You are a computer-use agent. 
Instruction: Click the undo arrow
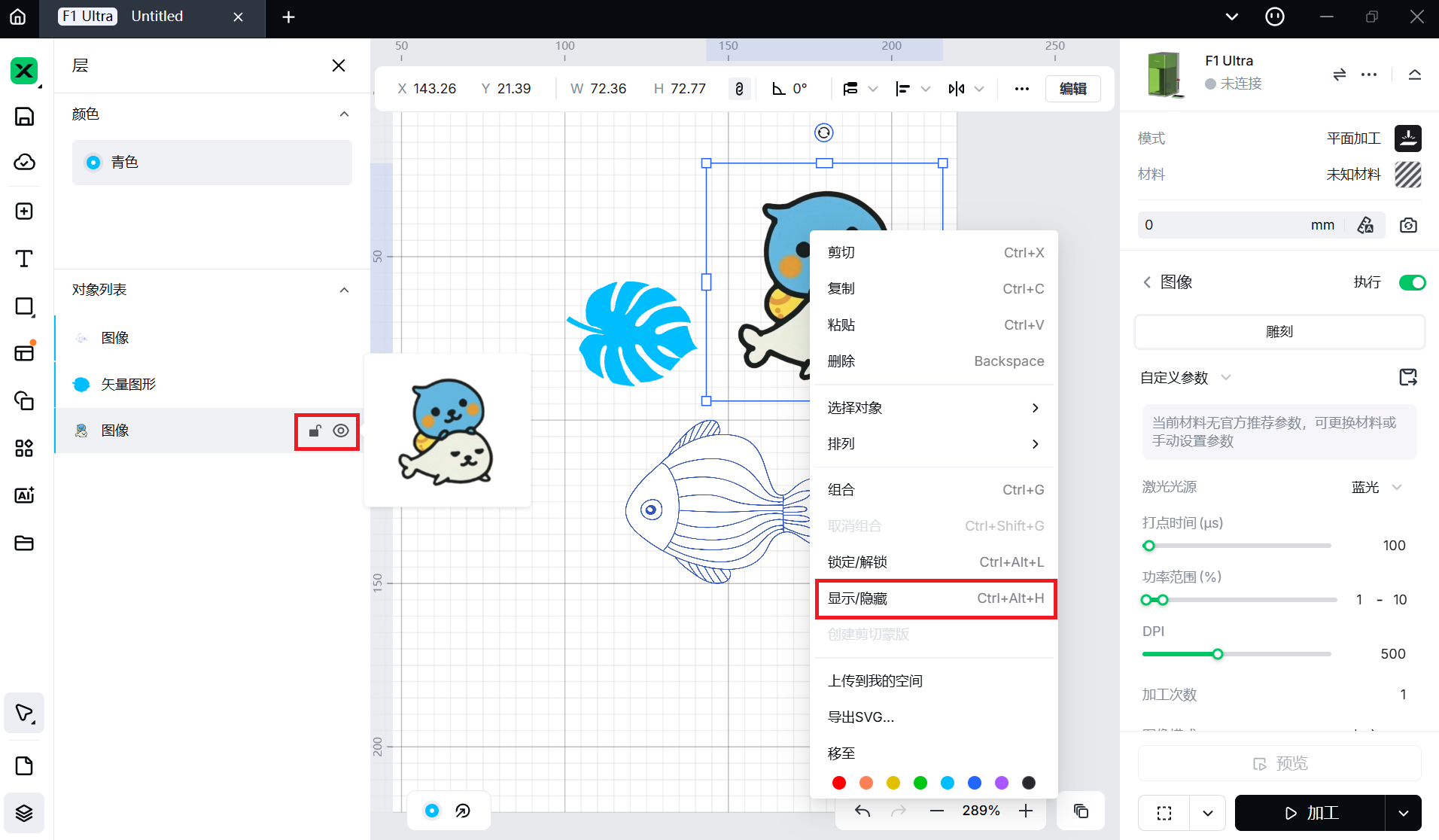point(862,811)
